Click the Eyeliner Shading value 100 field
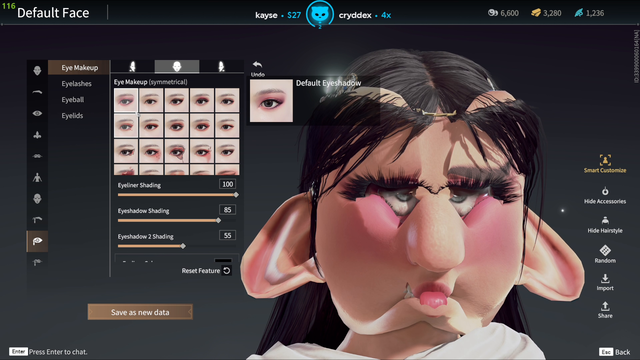 coord(227,184)
